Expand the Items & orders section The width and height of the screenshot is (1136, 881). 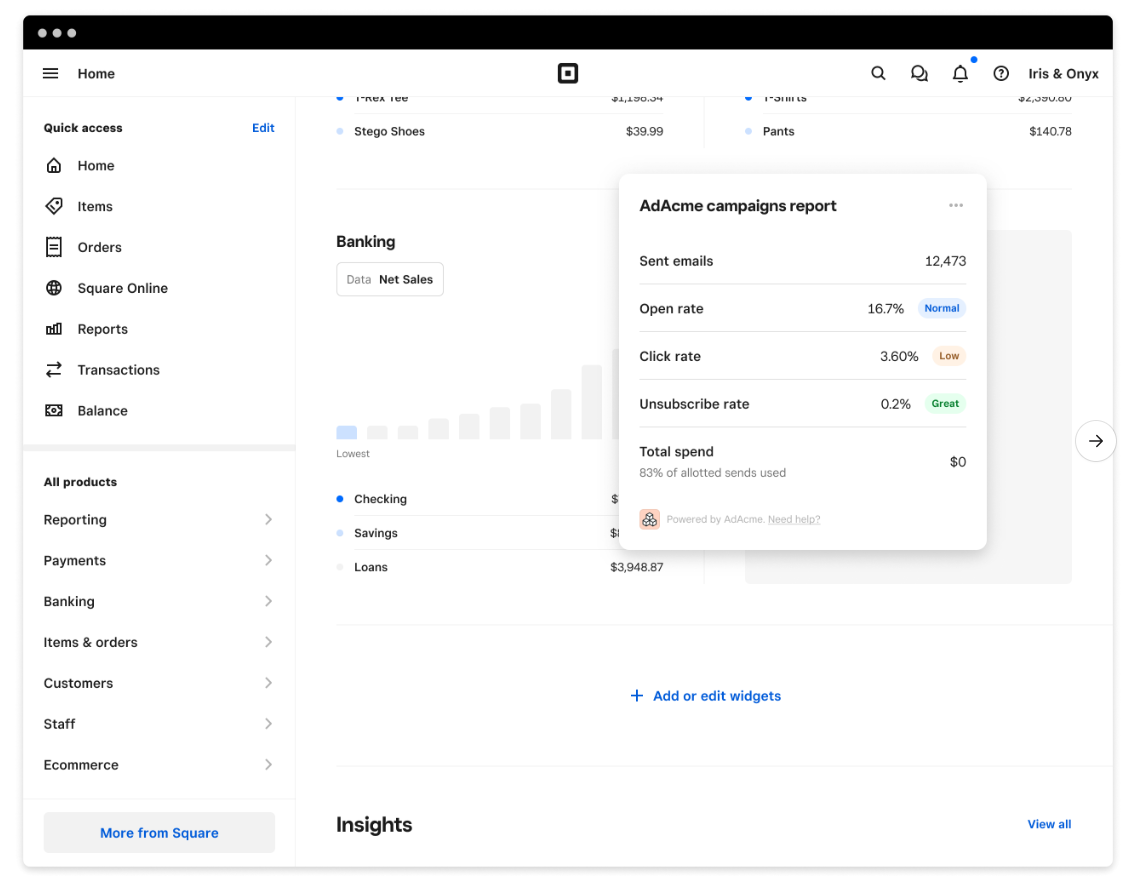[x=159, y=642]
